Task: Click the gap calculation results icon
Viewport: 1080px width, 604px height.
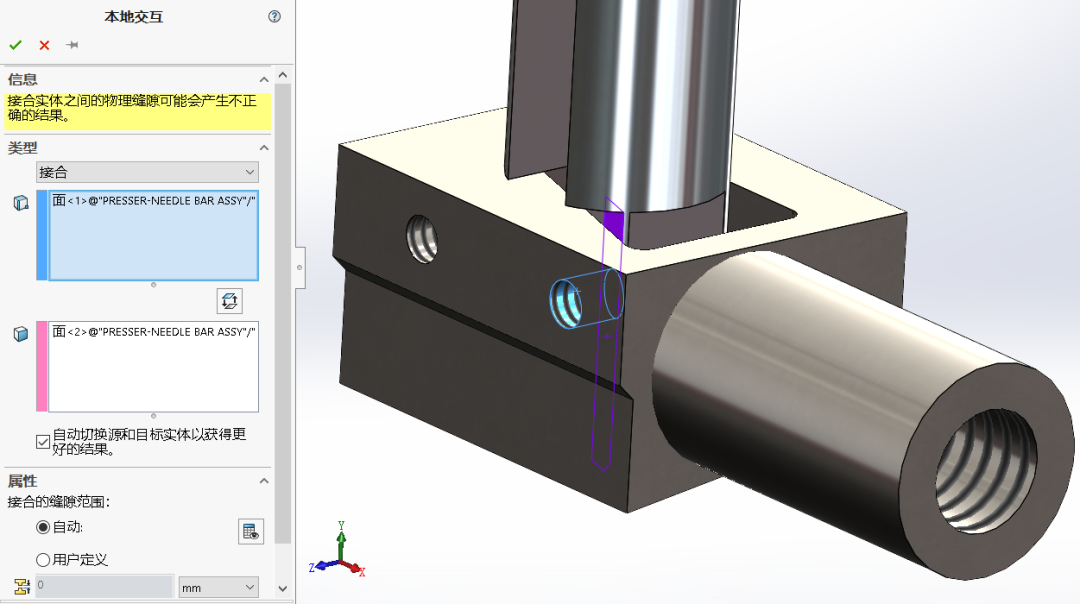Action: click(x=251, y=531)
